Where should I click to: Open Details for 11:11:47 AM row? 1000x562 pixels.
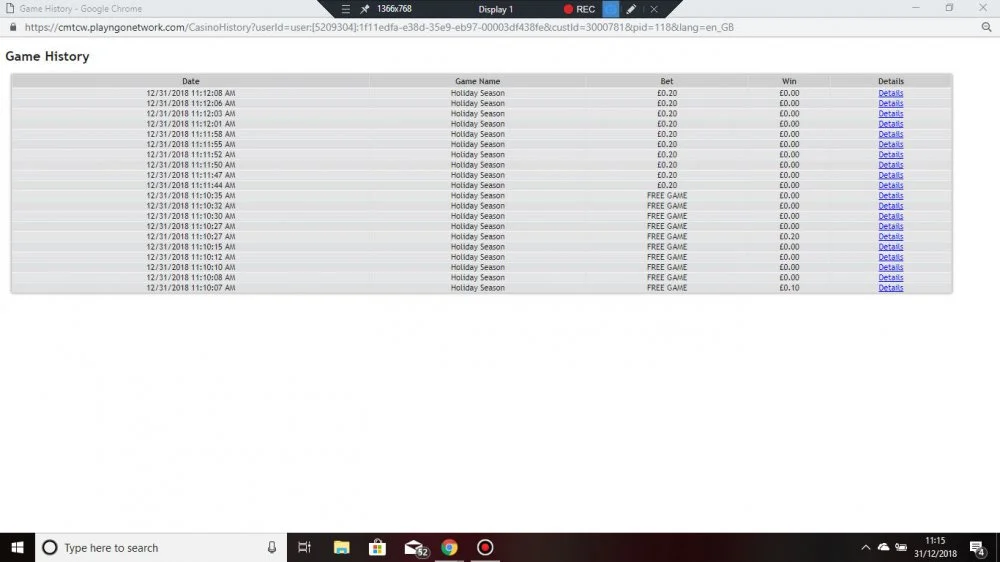pyautogui.click(x=890, y=175)
